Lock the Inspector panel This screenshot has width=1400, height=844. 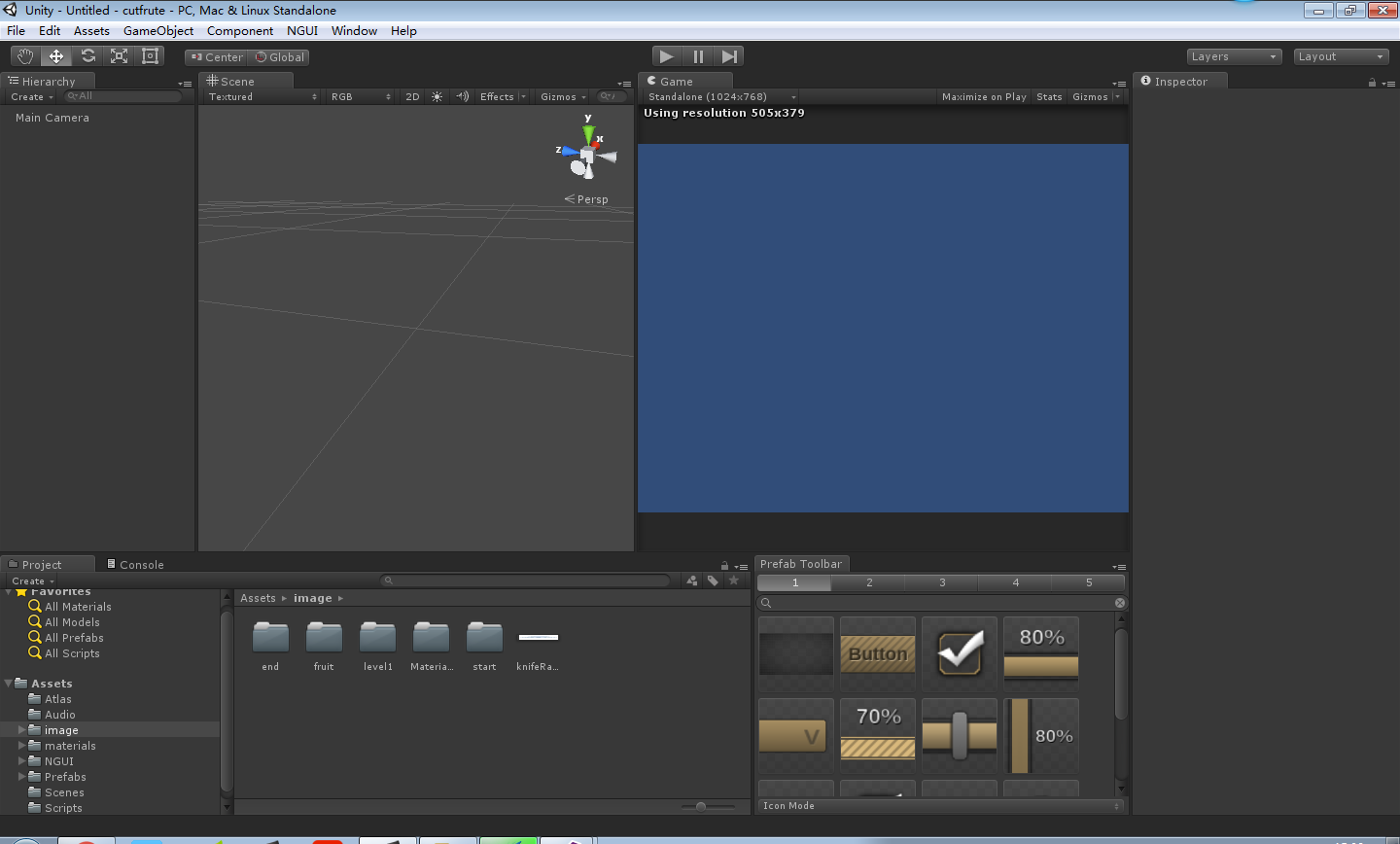(1372, 83)
